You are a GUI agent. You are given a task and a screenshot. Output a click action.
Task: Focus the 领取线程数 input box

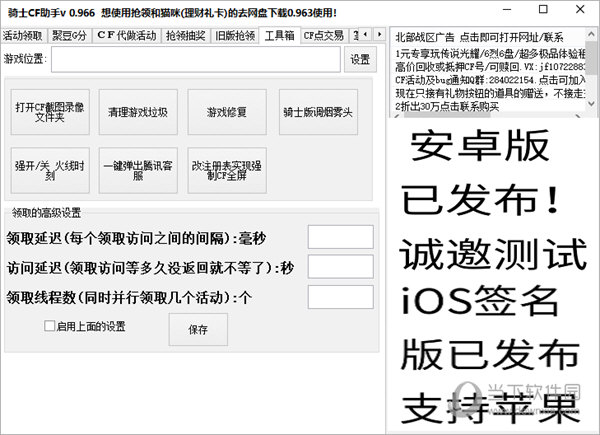341,297
